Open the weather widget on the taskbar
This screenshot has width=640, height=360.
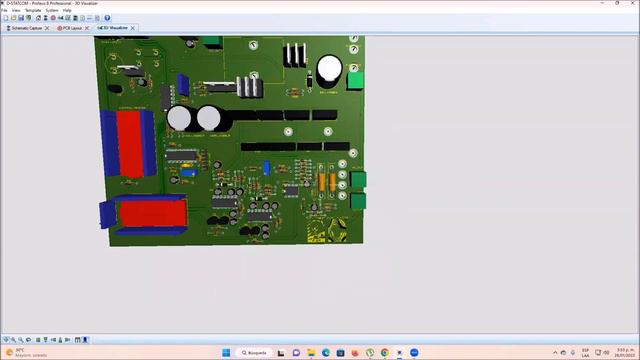point(26,353)
